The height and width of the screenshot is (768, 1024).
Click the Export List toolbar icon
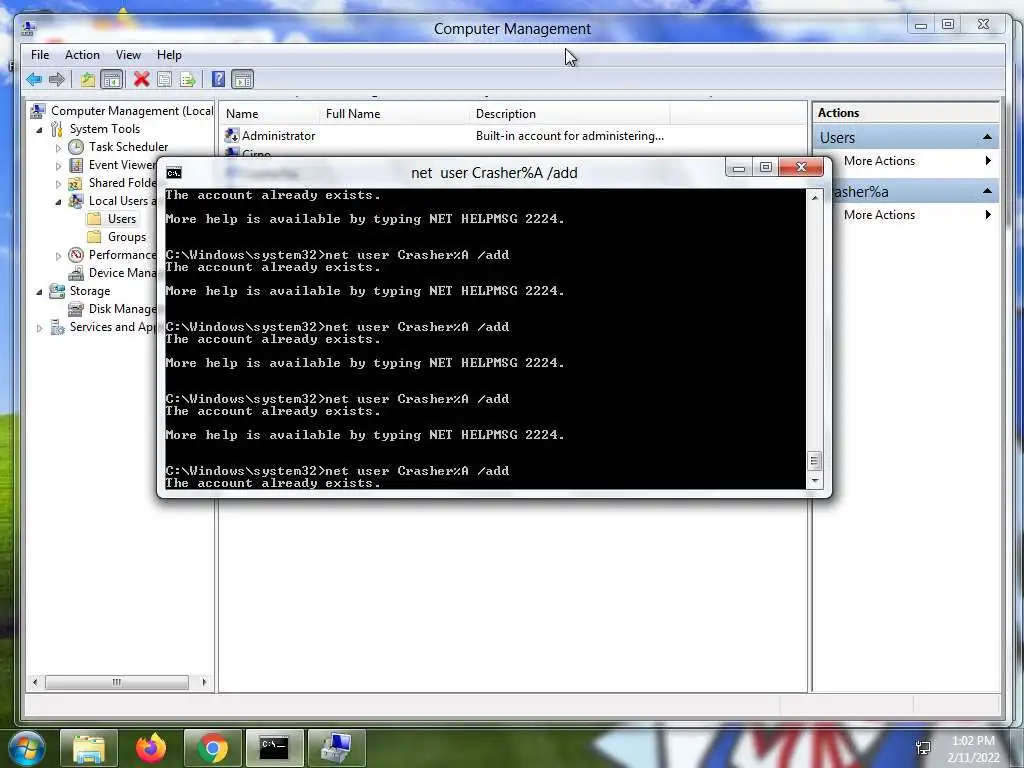point(188,80)
